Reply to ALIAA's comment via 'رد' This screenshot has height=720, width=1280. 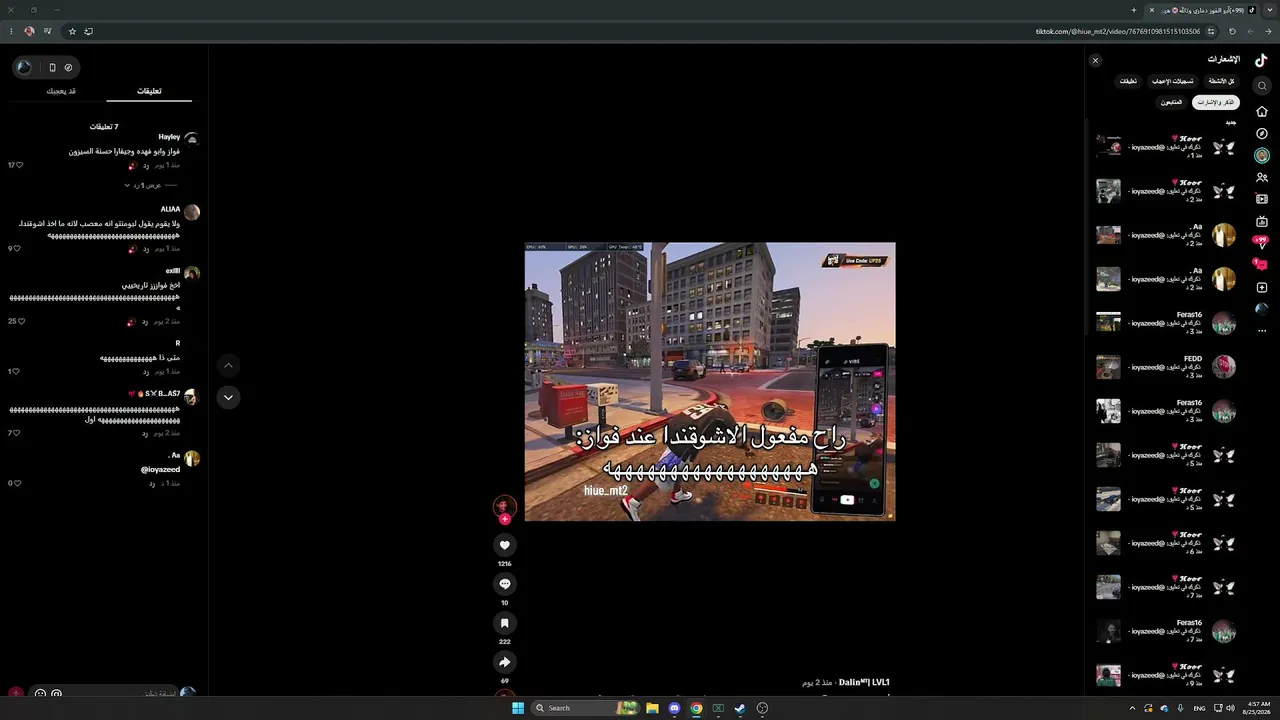pyautogui.click(x=144, y=249)
